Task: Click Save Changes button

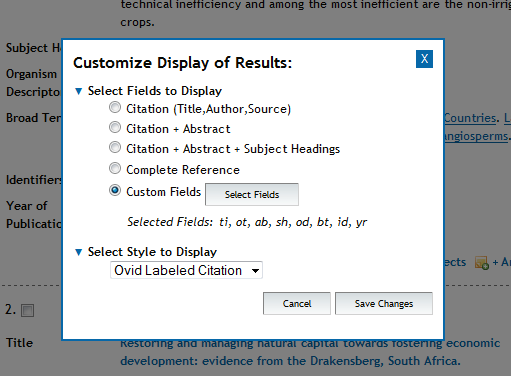Action: click(x=384, y=303)
